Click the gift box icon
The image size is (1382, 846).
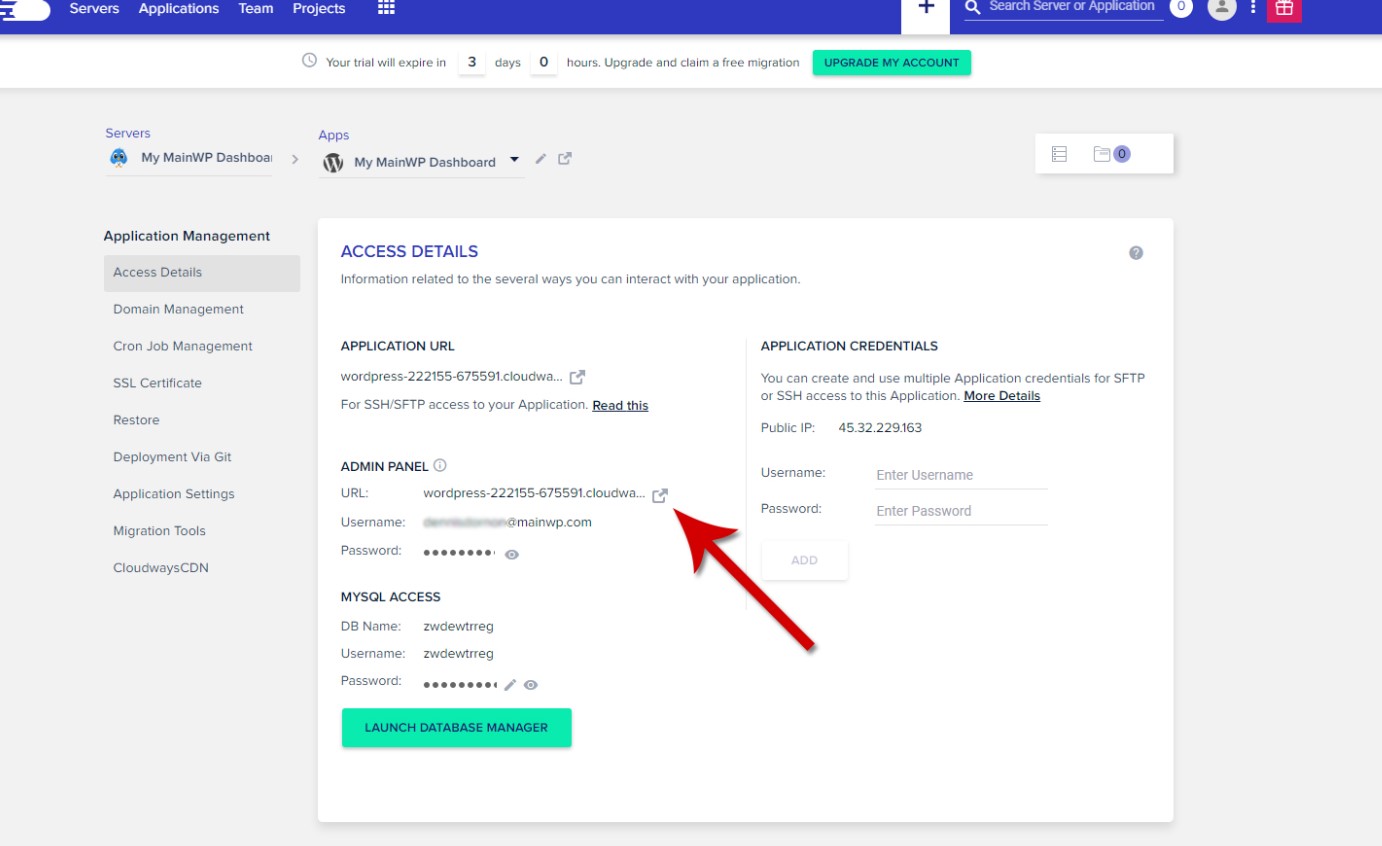[x=1284, y=9]
